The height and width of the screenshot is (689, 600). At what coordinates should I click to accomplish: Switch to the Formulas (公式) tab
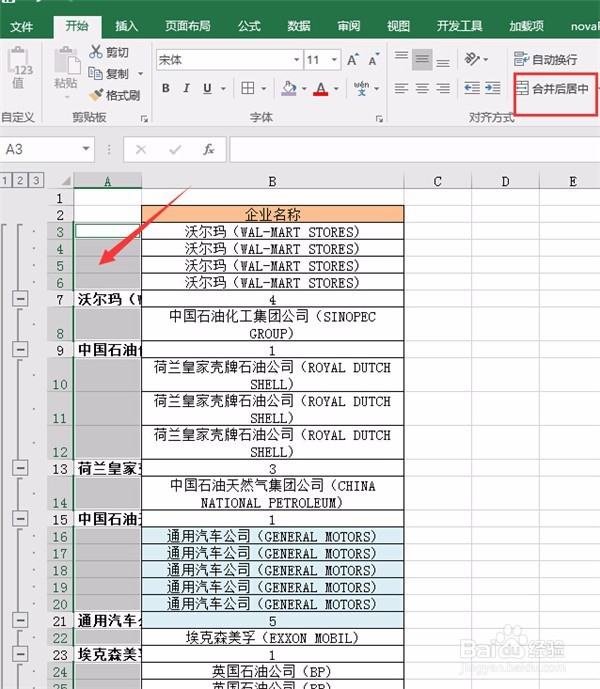tap(249, 26)
